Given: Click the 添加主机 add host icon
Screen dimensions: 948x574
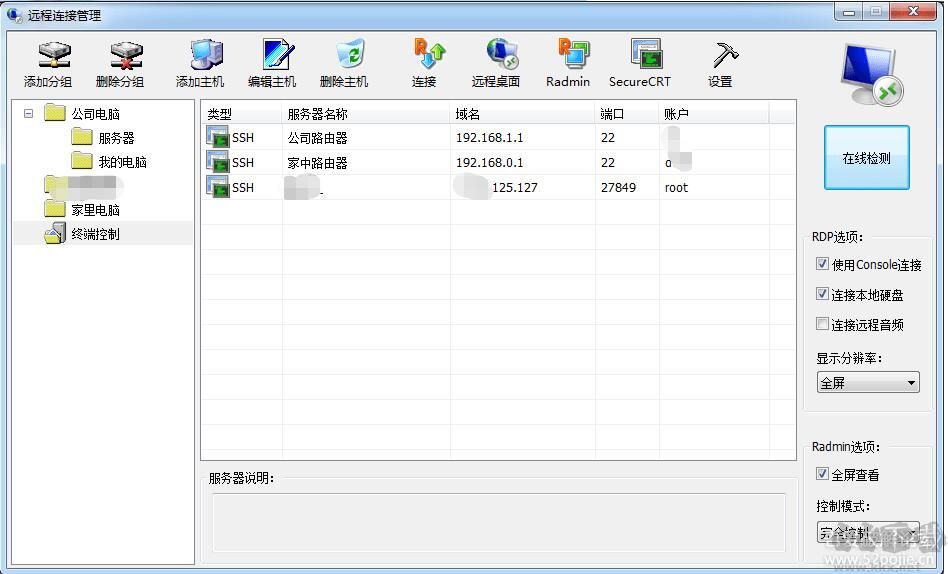Looking at the screenshot, I should coord(206,55).
